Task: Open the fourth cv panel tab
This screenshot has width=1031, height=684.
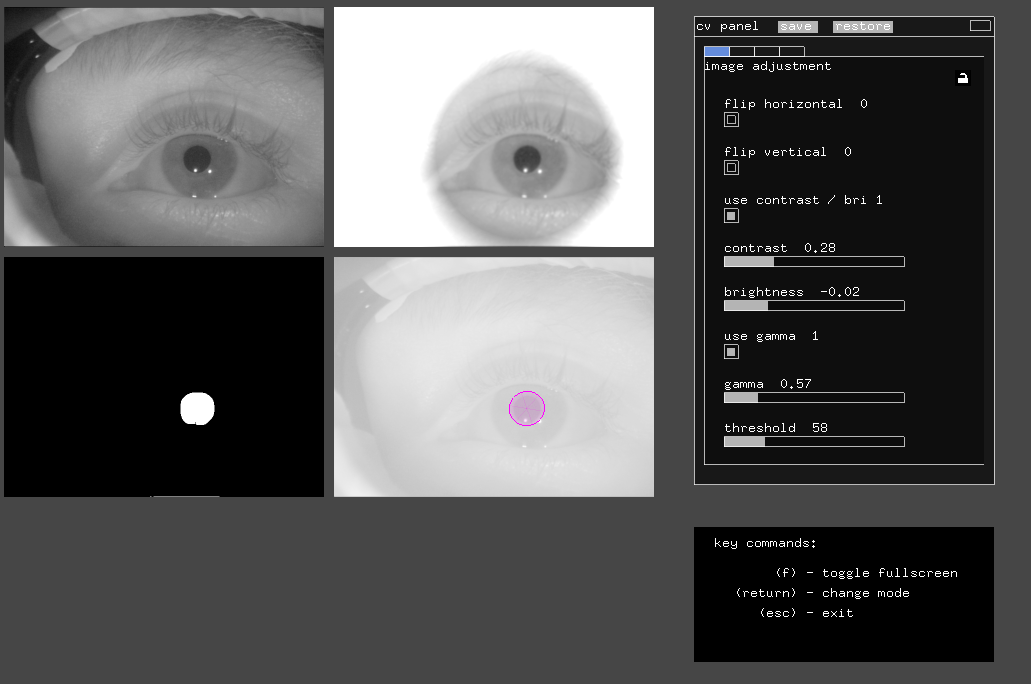Action: click(x=791, y=50)
